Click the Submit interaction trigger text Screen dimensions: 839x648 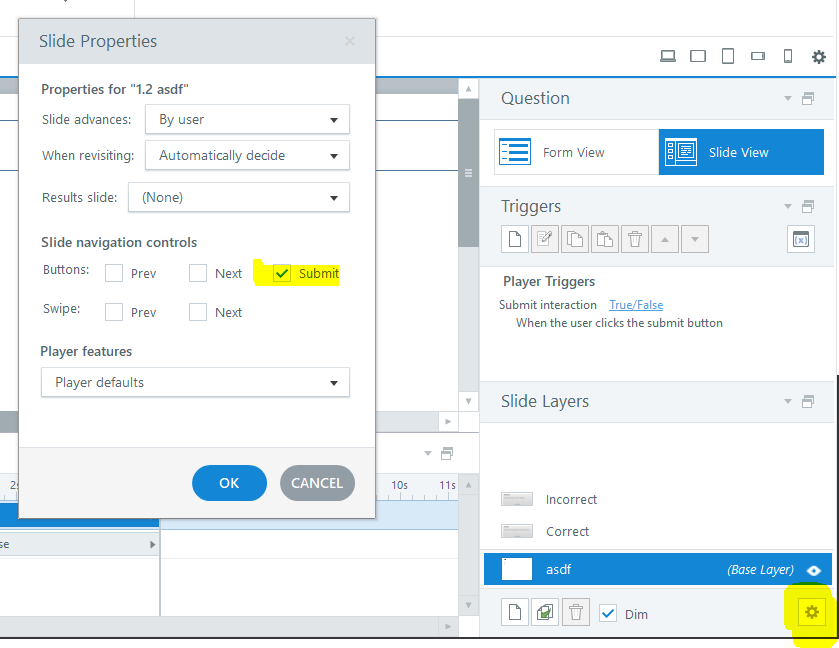click(x=548, y=305)
